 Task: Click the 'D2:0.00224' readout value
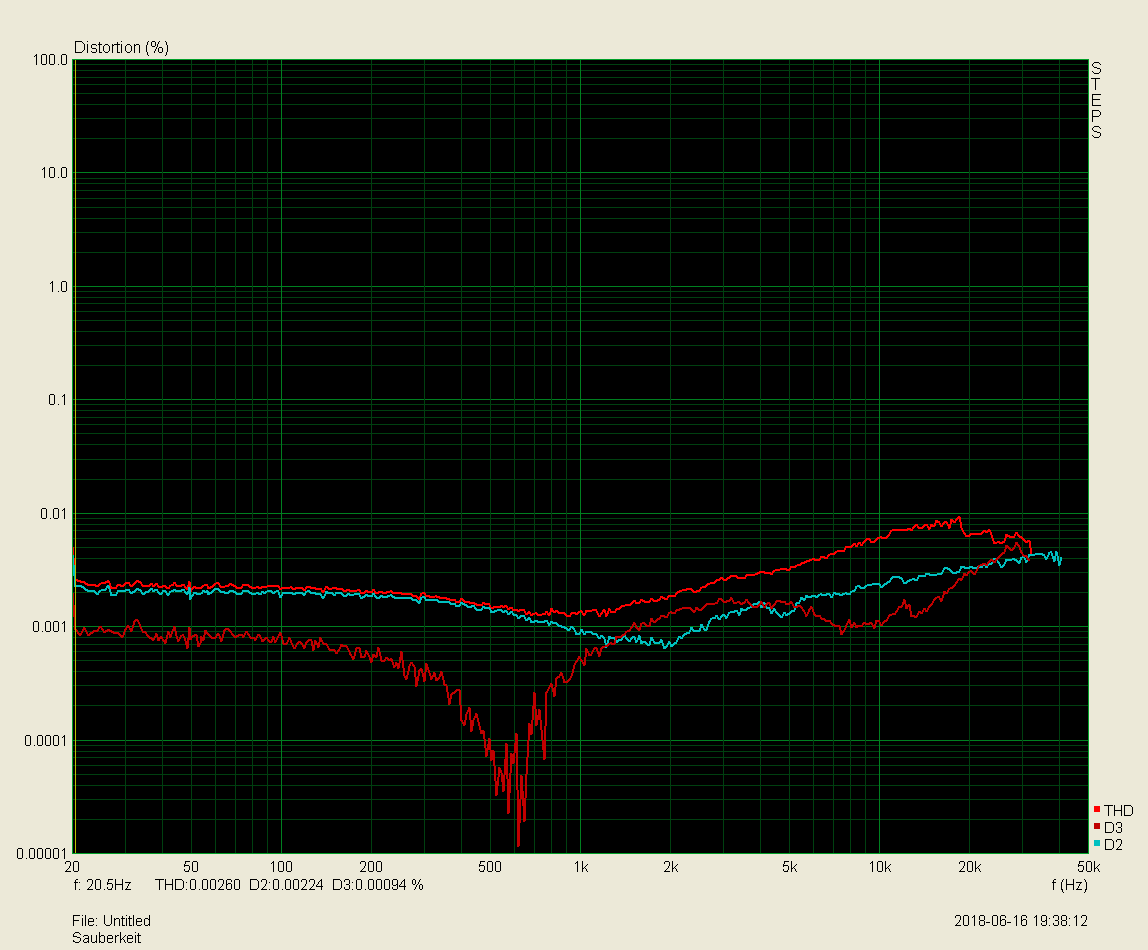[x=286, y=885]
